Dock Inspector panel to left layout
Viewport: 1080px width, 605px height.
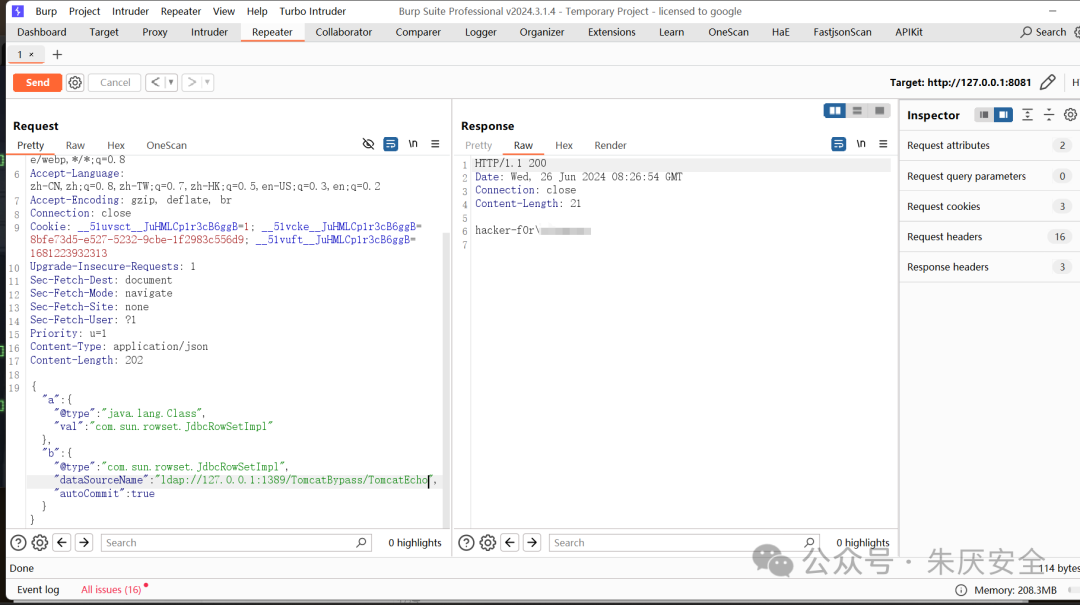click(984, 115)
